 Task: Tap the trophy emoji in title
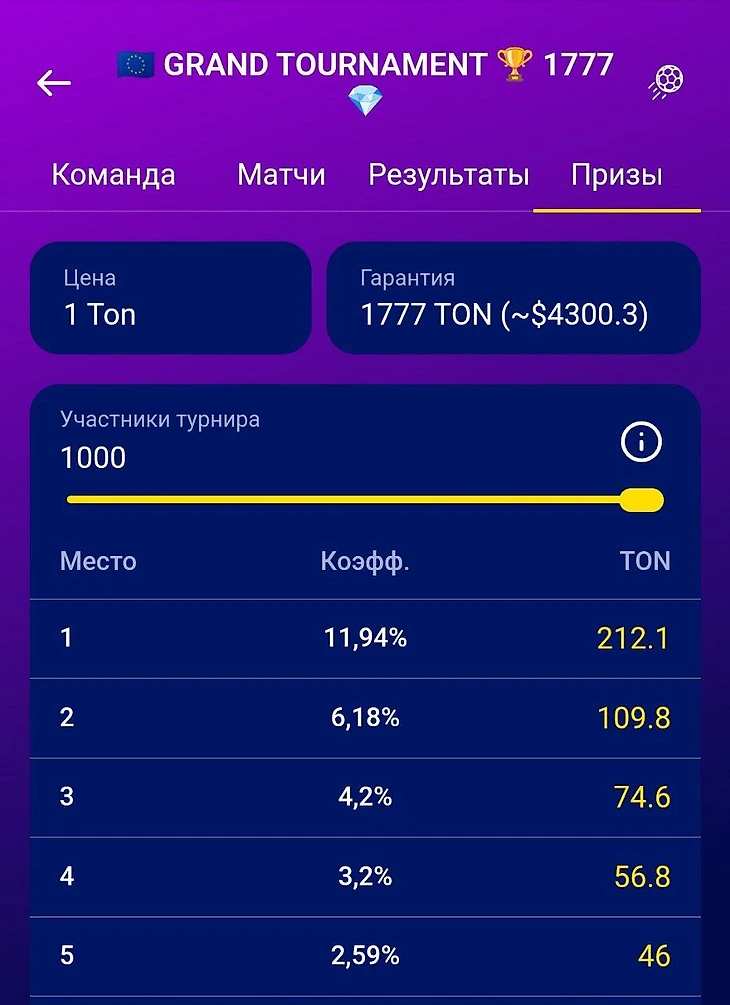(x=515, y=65)
